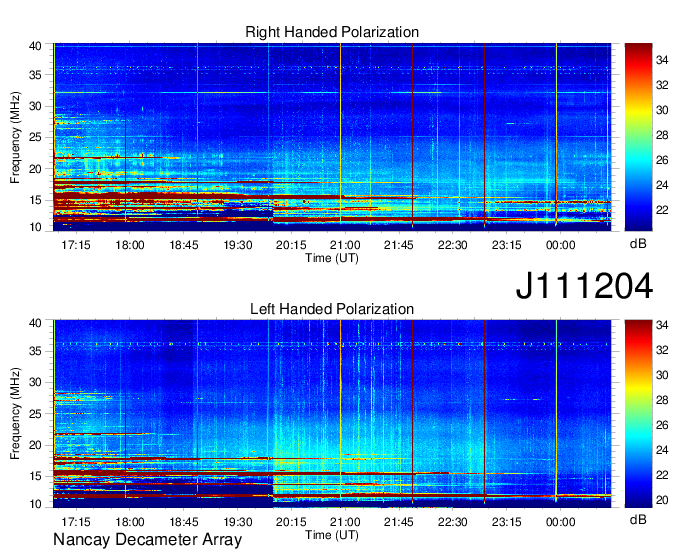Click the "dB" label under Right Handed colorbar
This screenshot has width=680, height=552.
pos(638,244)
